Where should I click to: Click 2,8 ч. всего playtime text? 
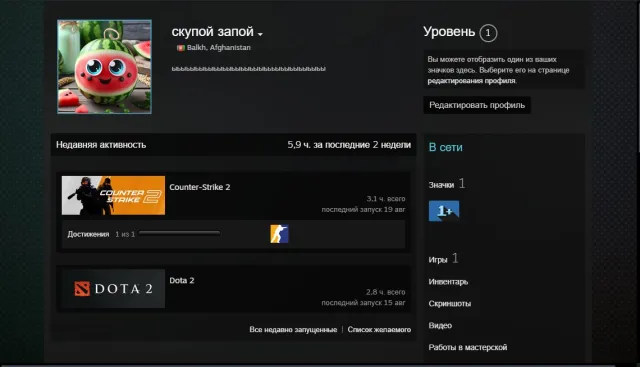point(386,292)
